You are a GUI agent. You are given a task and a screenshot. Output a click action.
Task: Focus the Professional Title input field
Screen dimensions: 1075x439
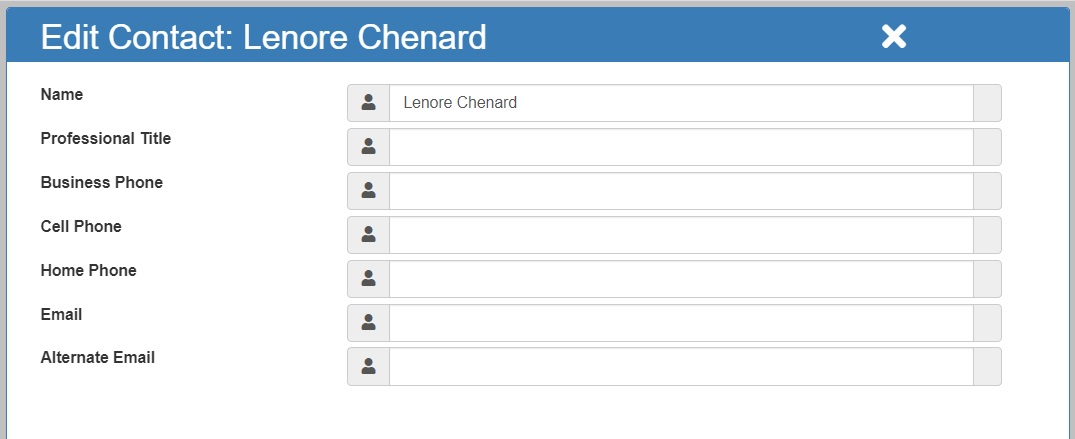(x=681, y=147)
